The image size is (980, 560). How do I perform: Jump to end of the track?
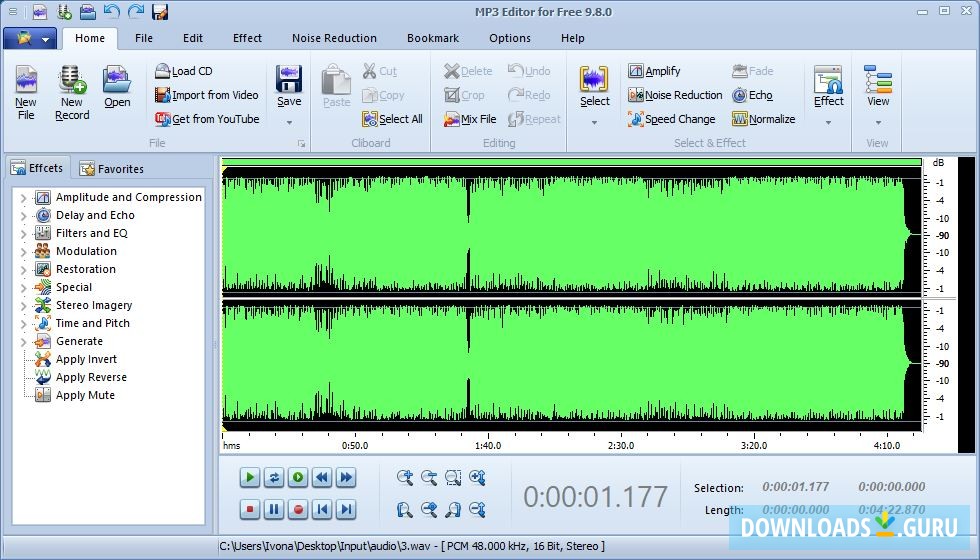point(346,509)
